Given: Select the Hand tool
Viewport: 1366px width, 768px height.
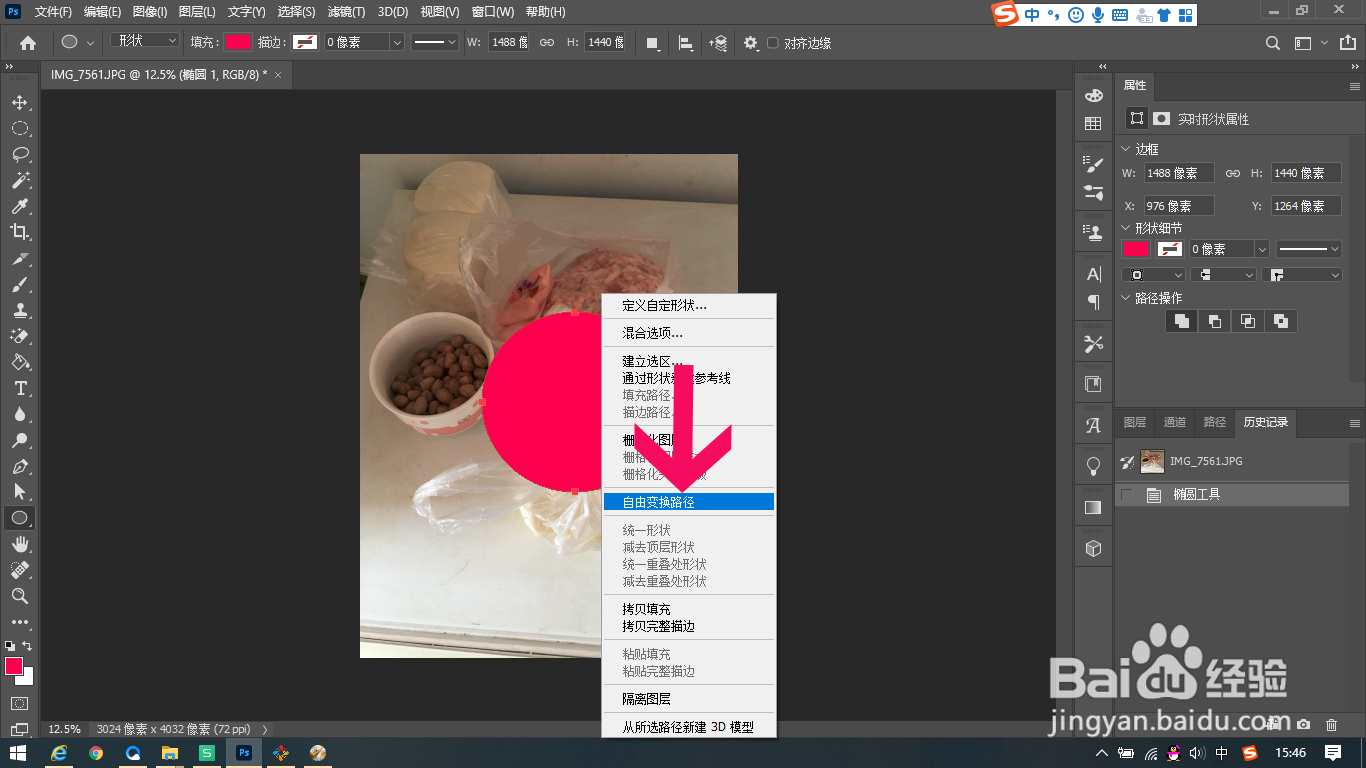Looking at the screenshot, I should (x=20, y=544).
